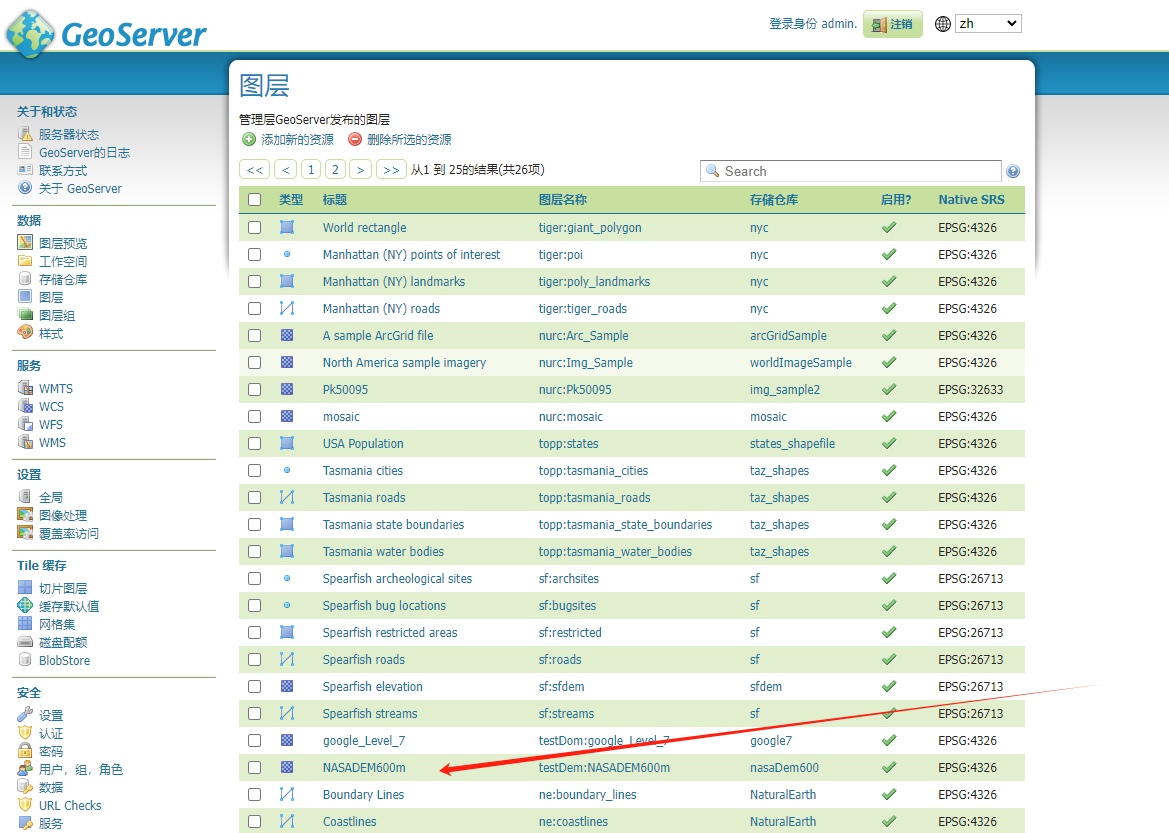
Task: Click the WMTS service icon
Action: (x=25, y=388)
